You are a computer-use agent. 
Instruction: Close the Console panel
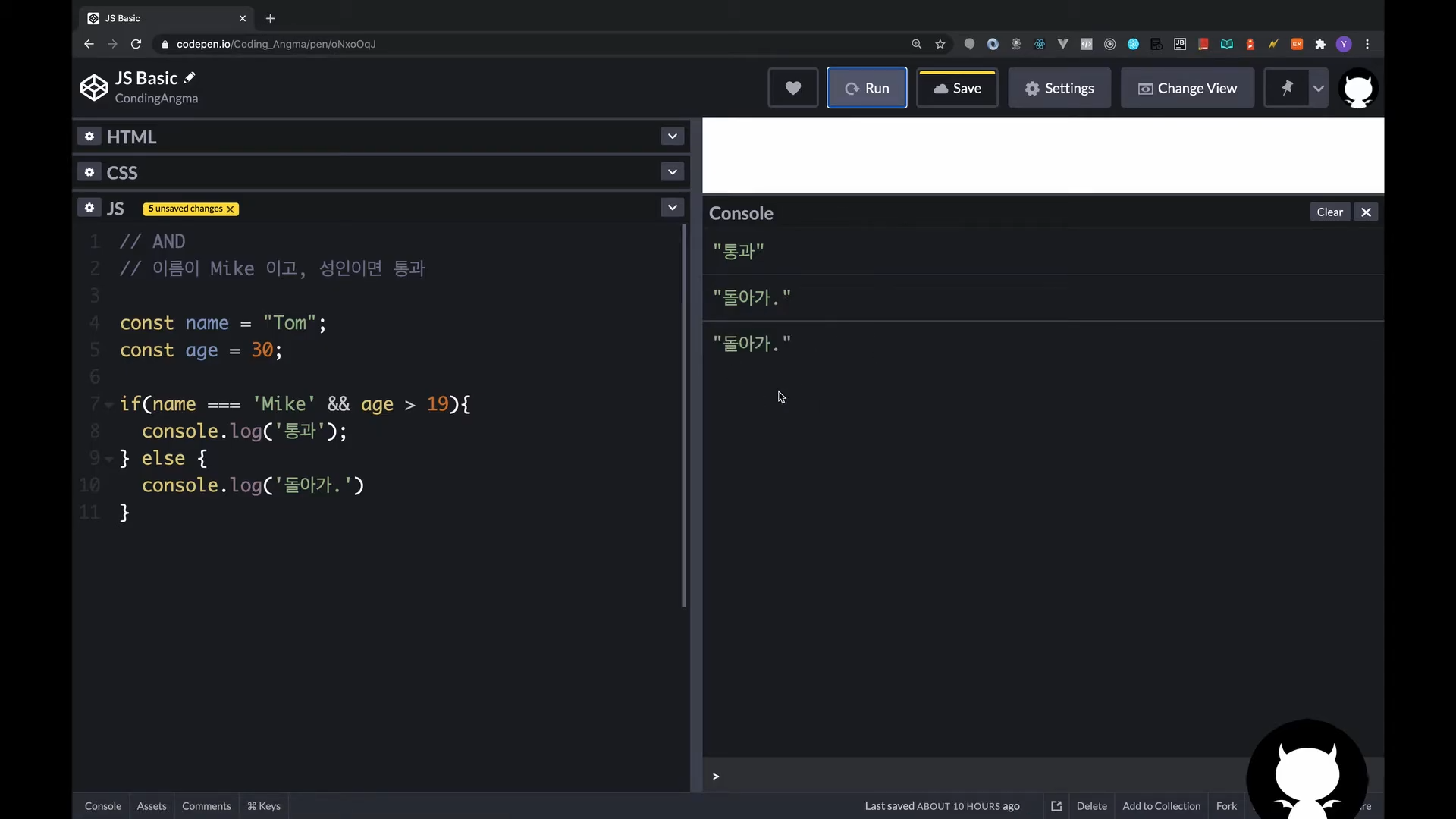click(x=1366, y=212)
